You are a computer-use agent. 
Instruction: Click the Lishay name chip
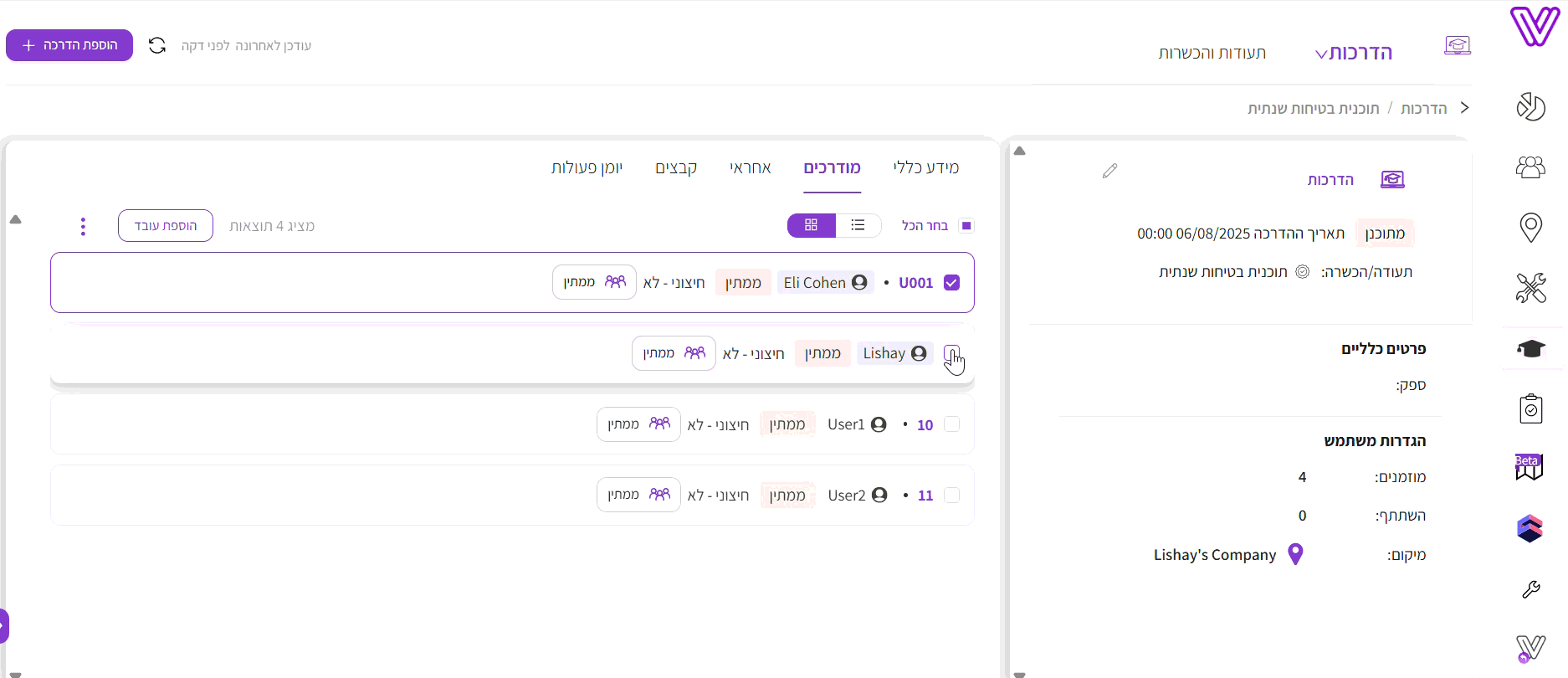[895, 353]
